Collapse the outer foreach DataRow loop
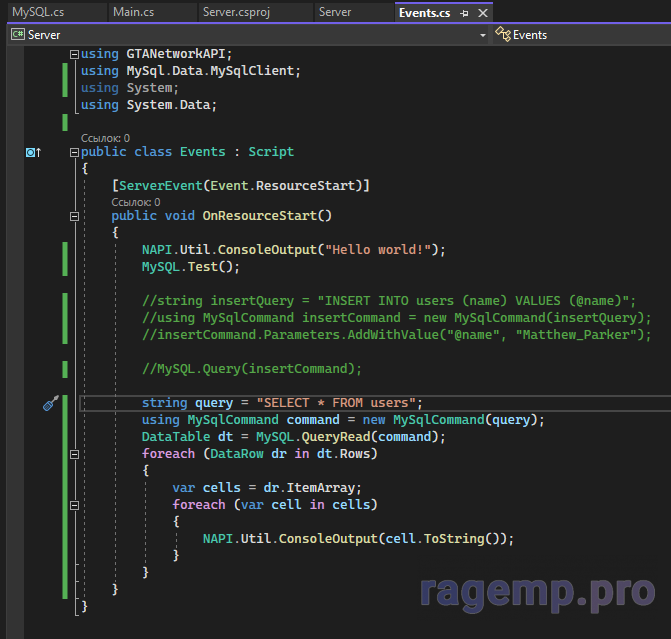This screenshot has width=671, height=639. point(74,454)
